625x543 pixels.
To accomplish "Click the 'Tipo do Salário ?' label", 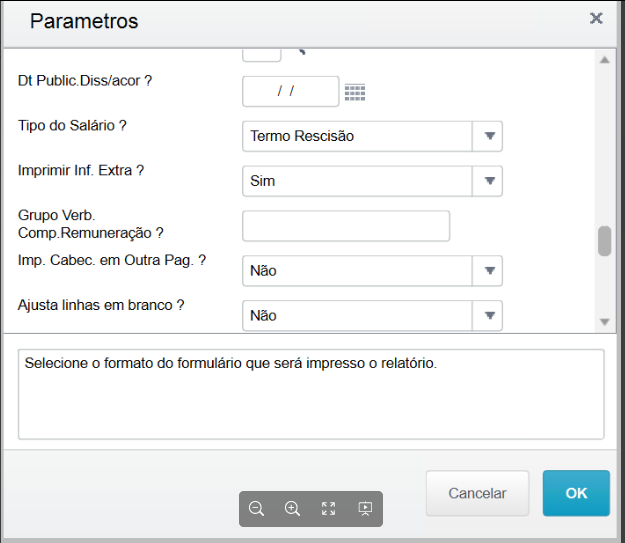I will [72, 126].
